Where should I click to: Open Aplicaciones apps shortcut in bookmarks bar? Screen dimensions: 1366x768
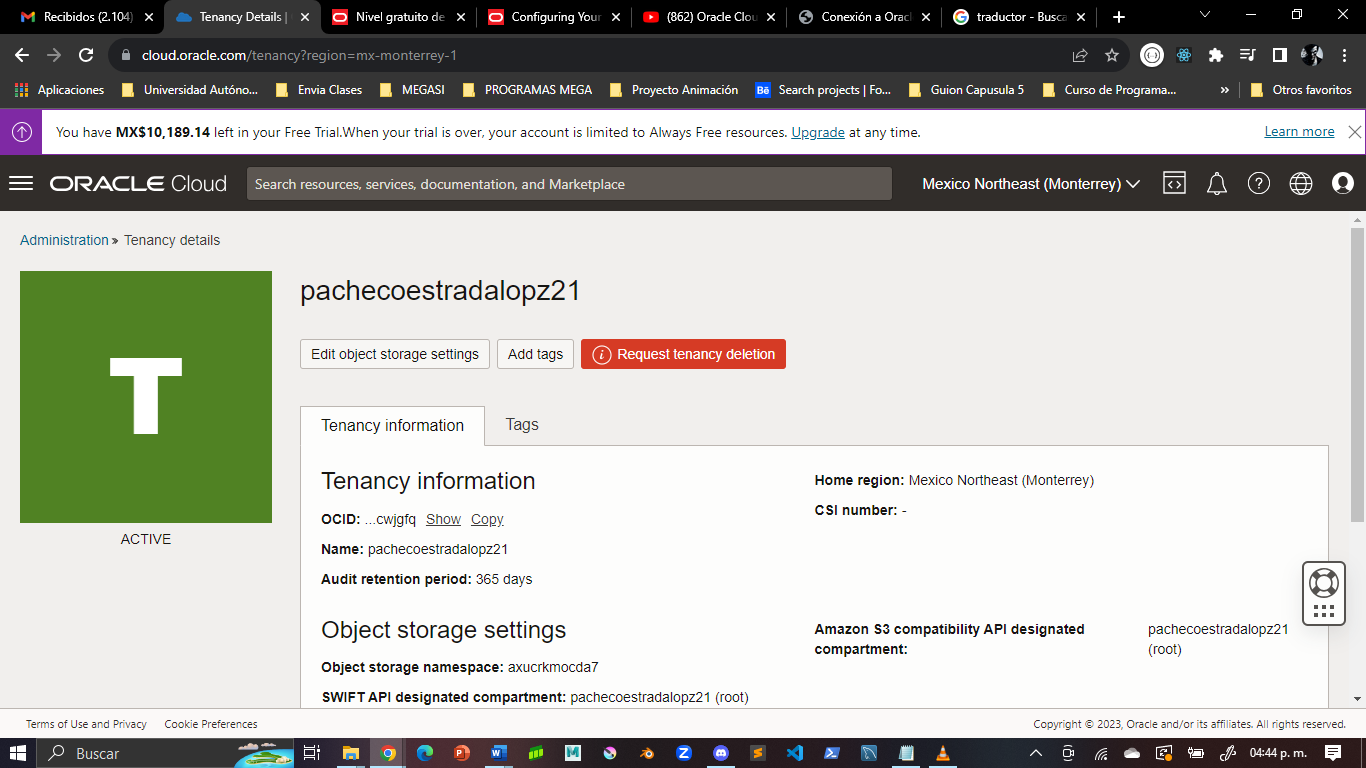pyautogui.click(x=60, y=90)
